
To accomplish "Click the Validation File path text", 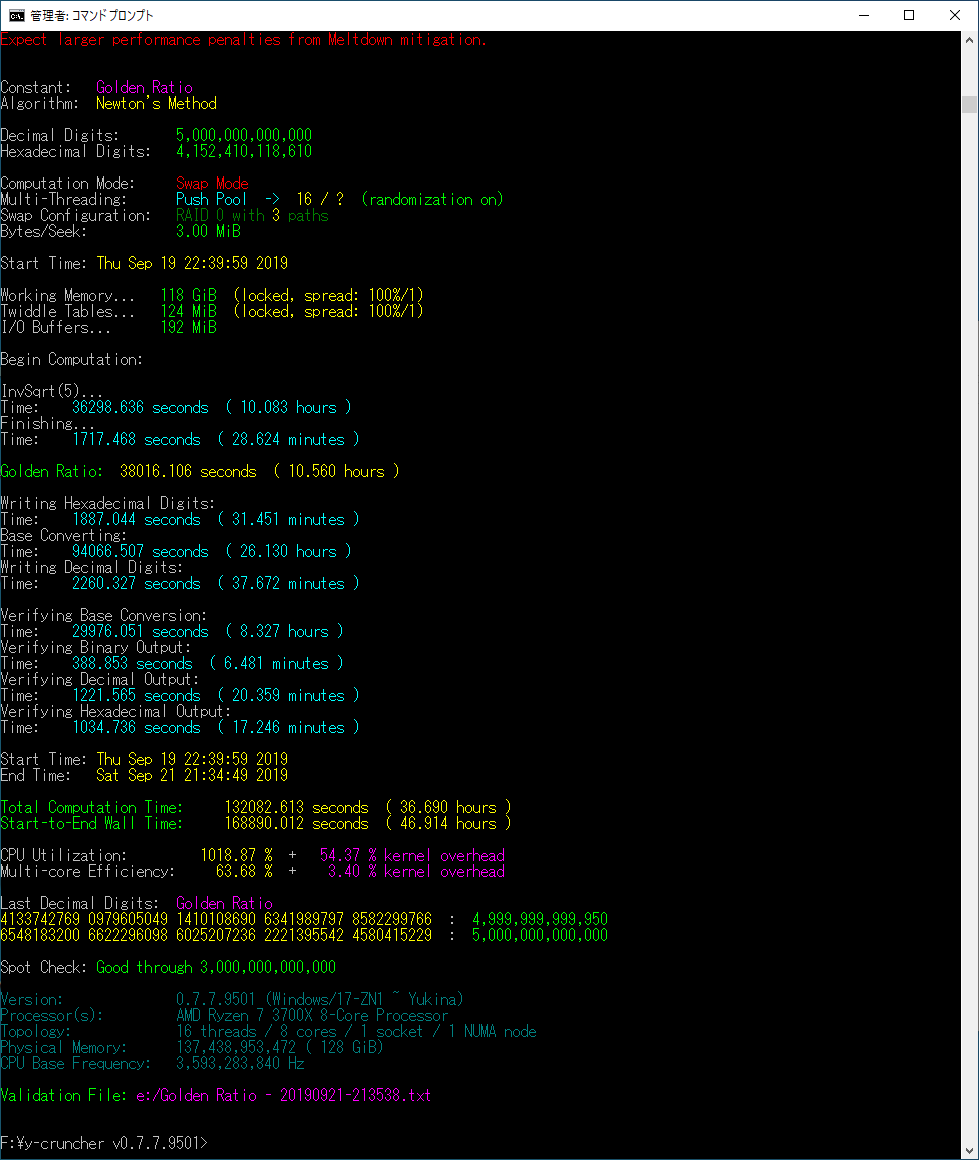I will click(283, 1095).
